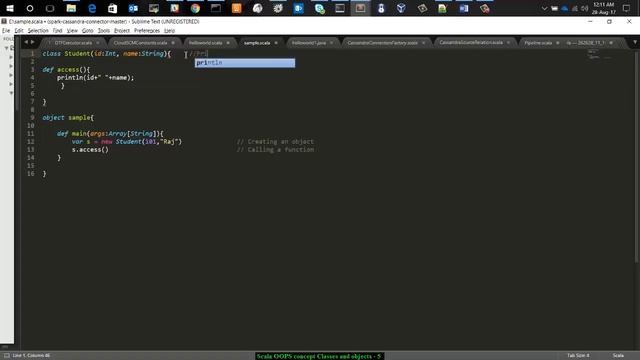Screen dimensions: 640x360
Task: Close the sample.scala tab
Action: click(x=276, y=43)
